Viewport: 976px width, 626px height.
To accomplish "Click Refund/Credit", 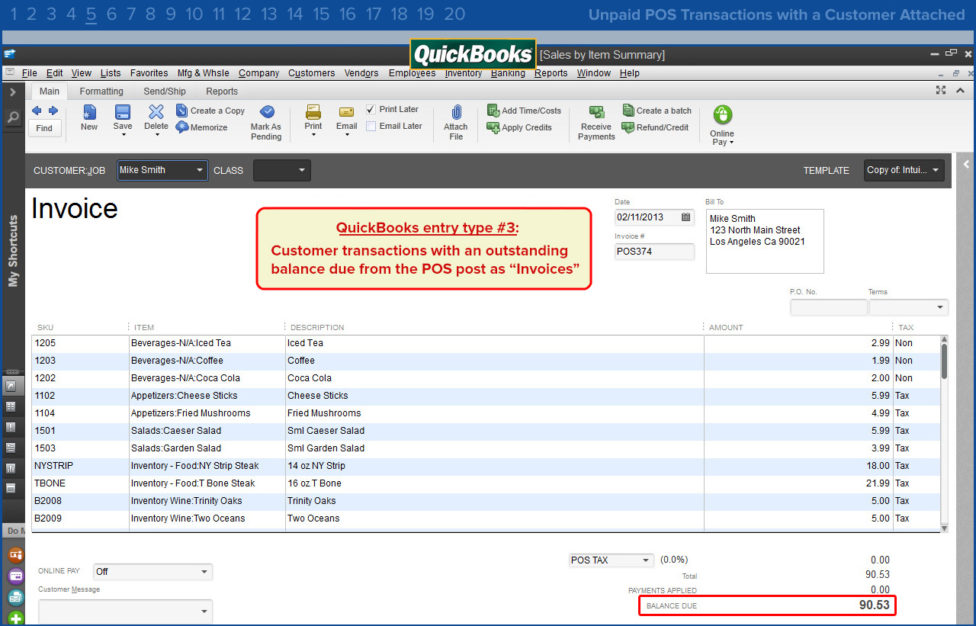I will pos(655,127).
